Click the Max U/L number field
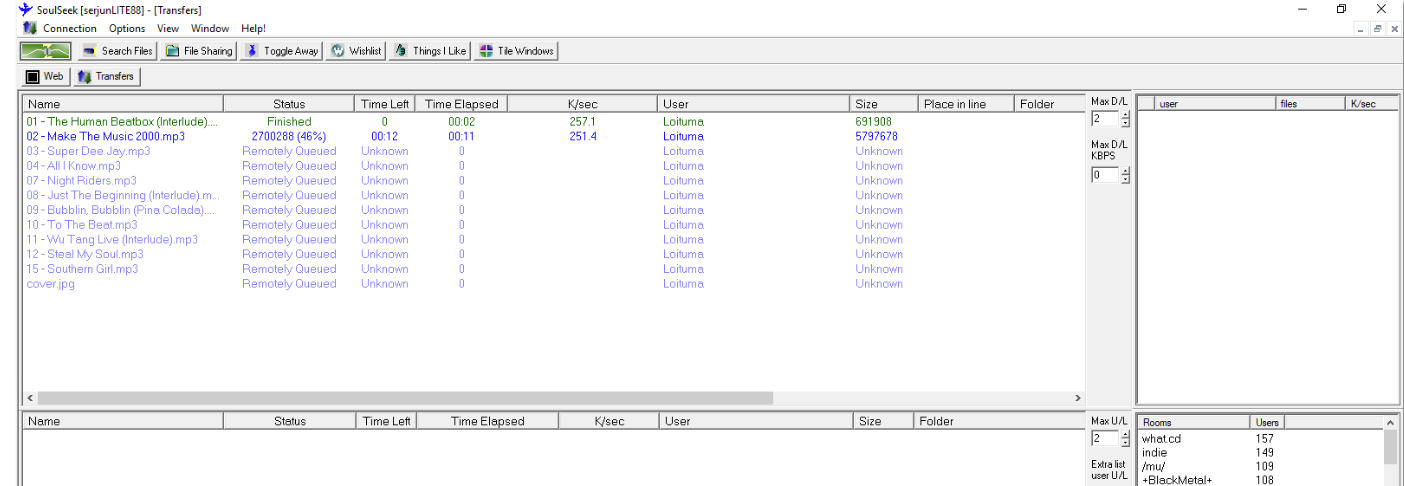Screen dimensions: 1404x486 point(1105,438)
